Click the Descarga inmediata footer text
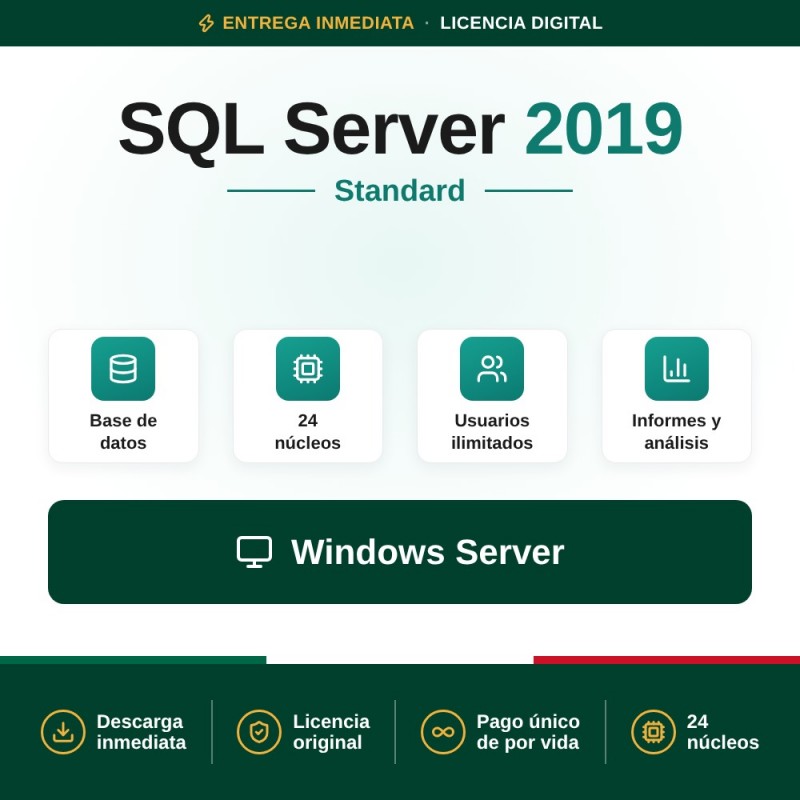 [141, 732]
